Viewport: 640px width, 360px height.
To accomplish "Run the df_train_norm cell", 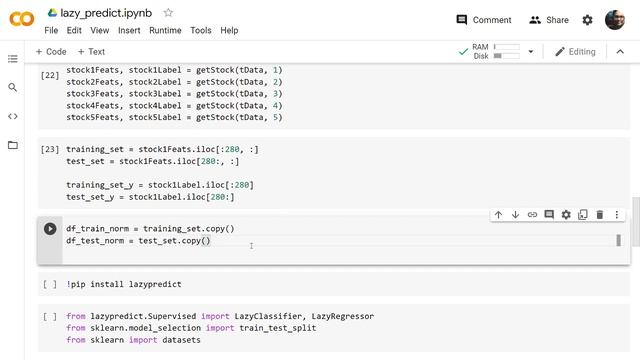I will tap(50, 229).
